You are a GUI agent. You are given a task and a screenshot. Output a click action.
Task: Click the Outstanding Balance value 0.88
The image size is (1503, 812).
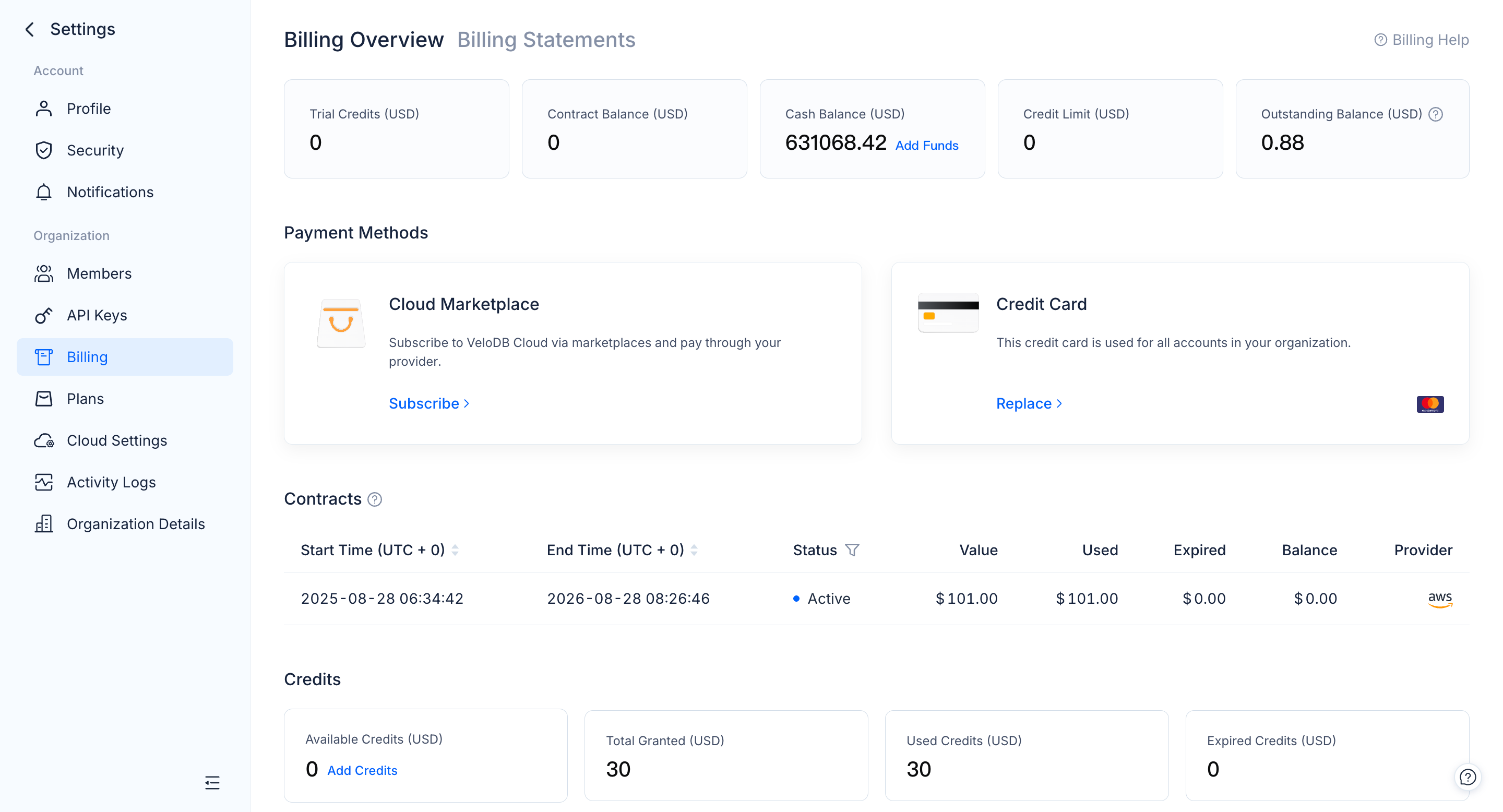tap(1282, 142)
